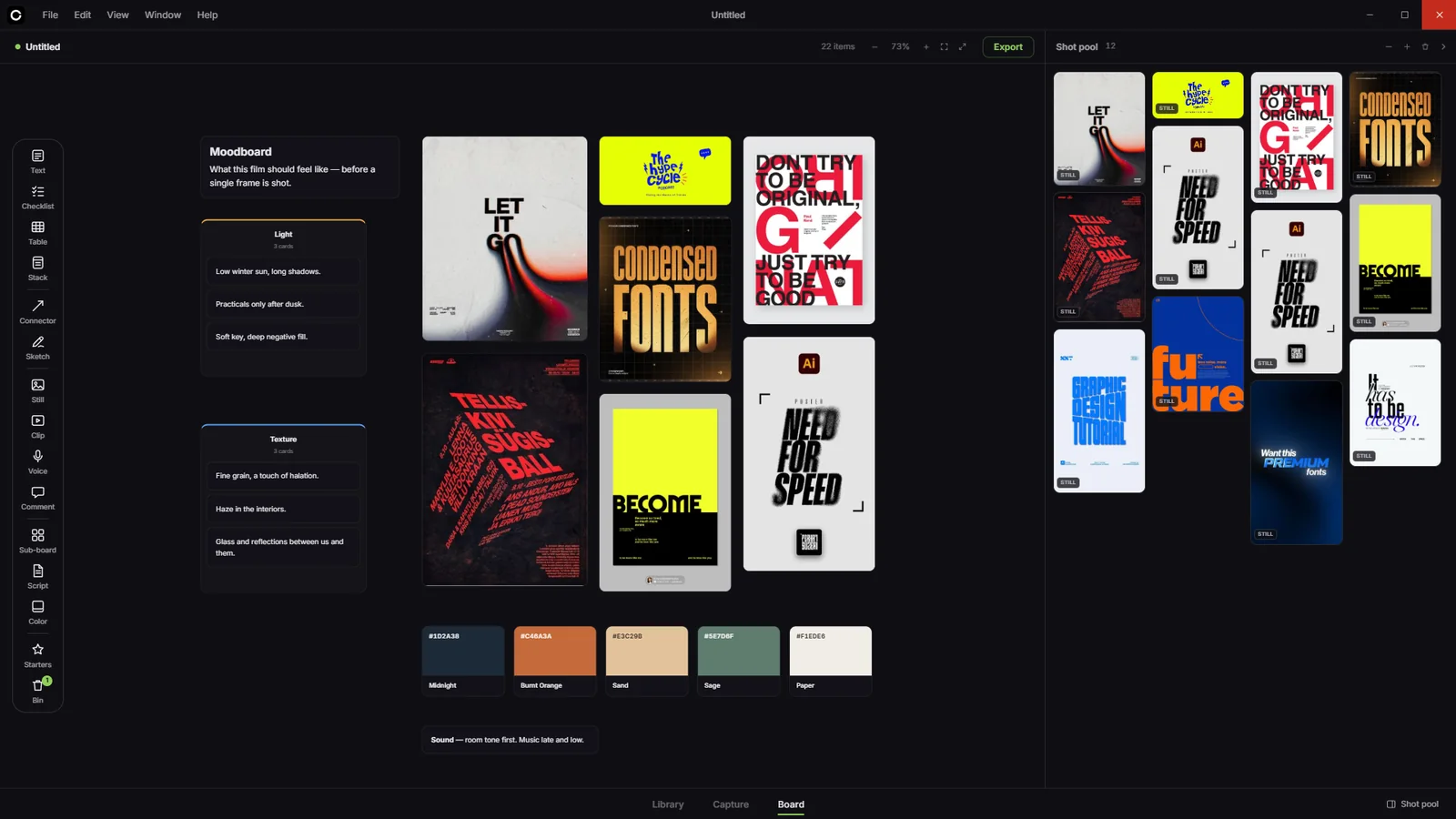Collapse the Shot pool panel chevron

[1443, 46]
